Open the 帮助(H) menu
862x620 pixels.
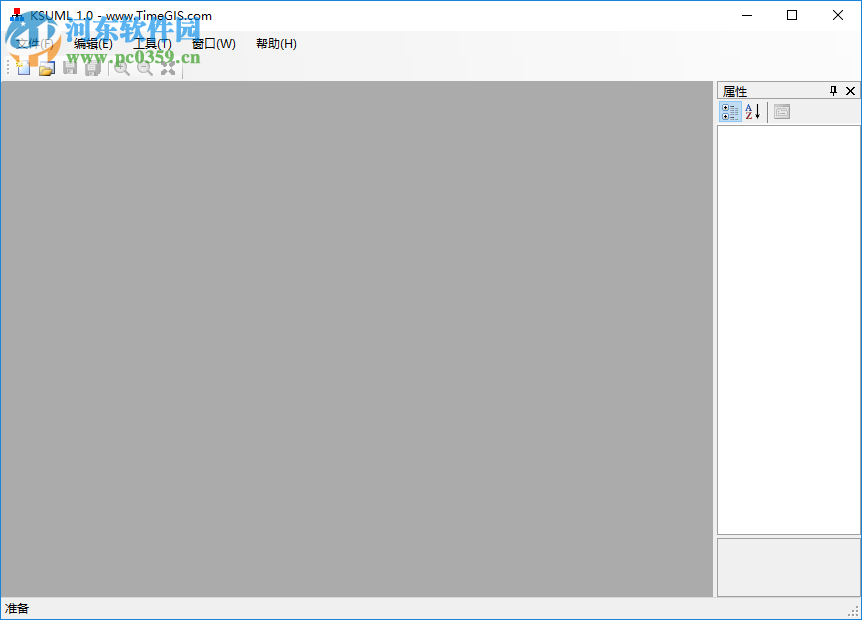(x=275, y=43)
